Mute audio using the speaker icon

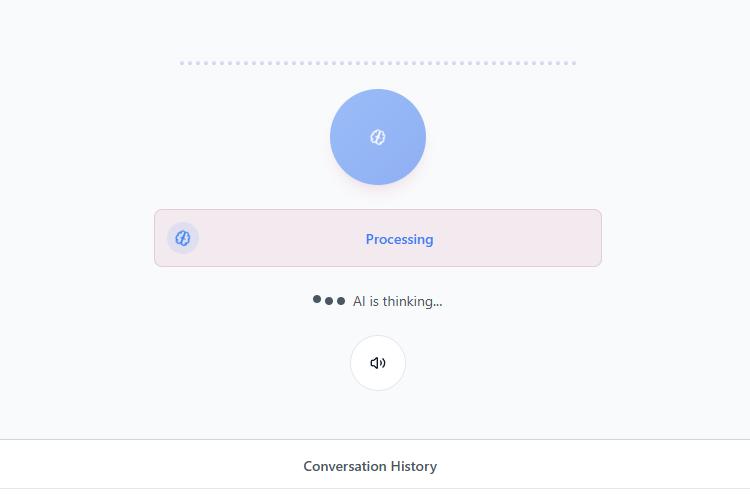[378, 363]
